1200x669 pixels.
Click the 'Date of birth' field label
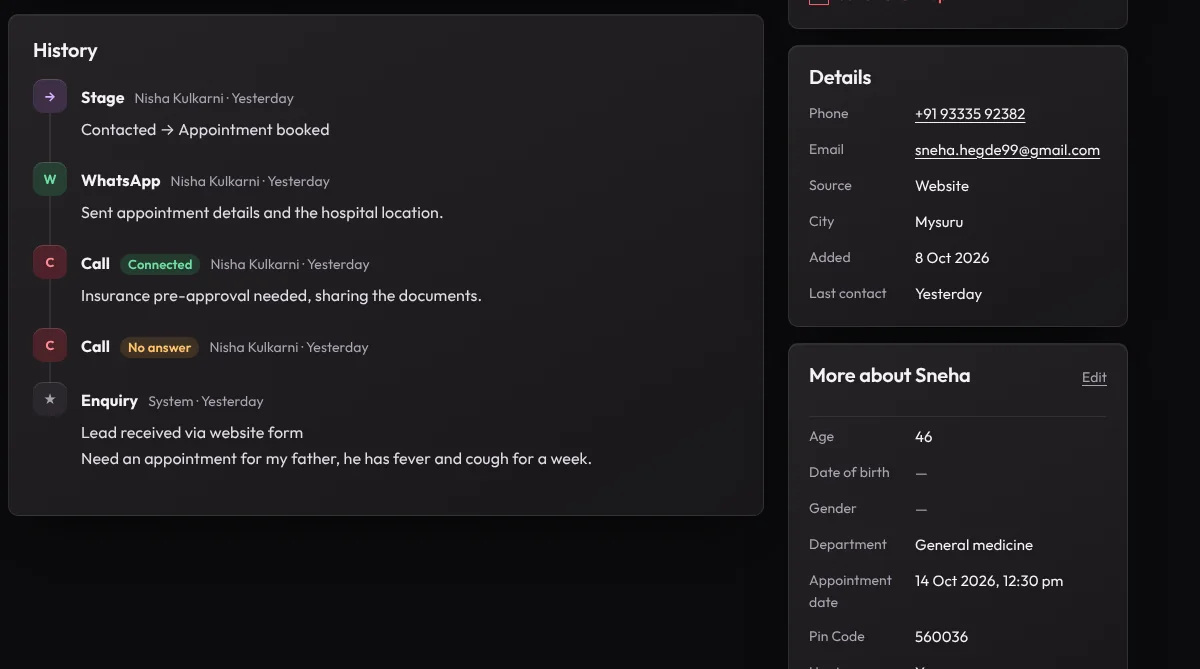(849, 473)
